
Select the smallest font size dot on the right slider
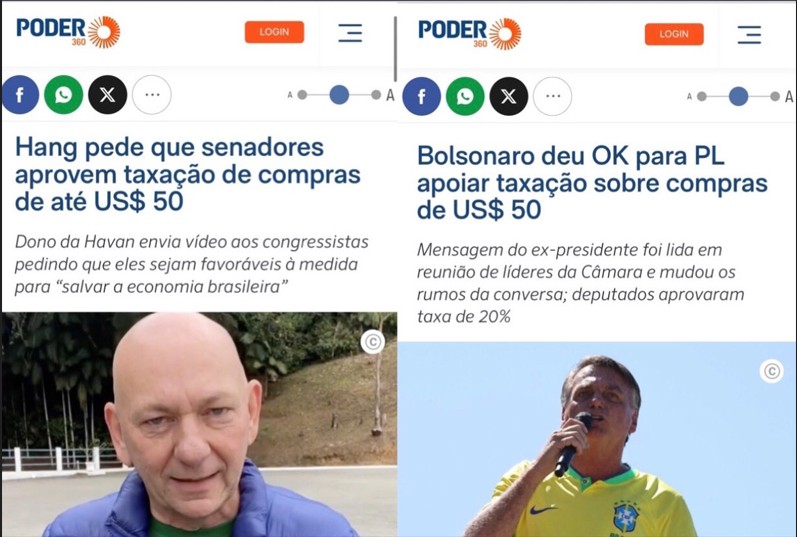702,97
